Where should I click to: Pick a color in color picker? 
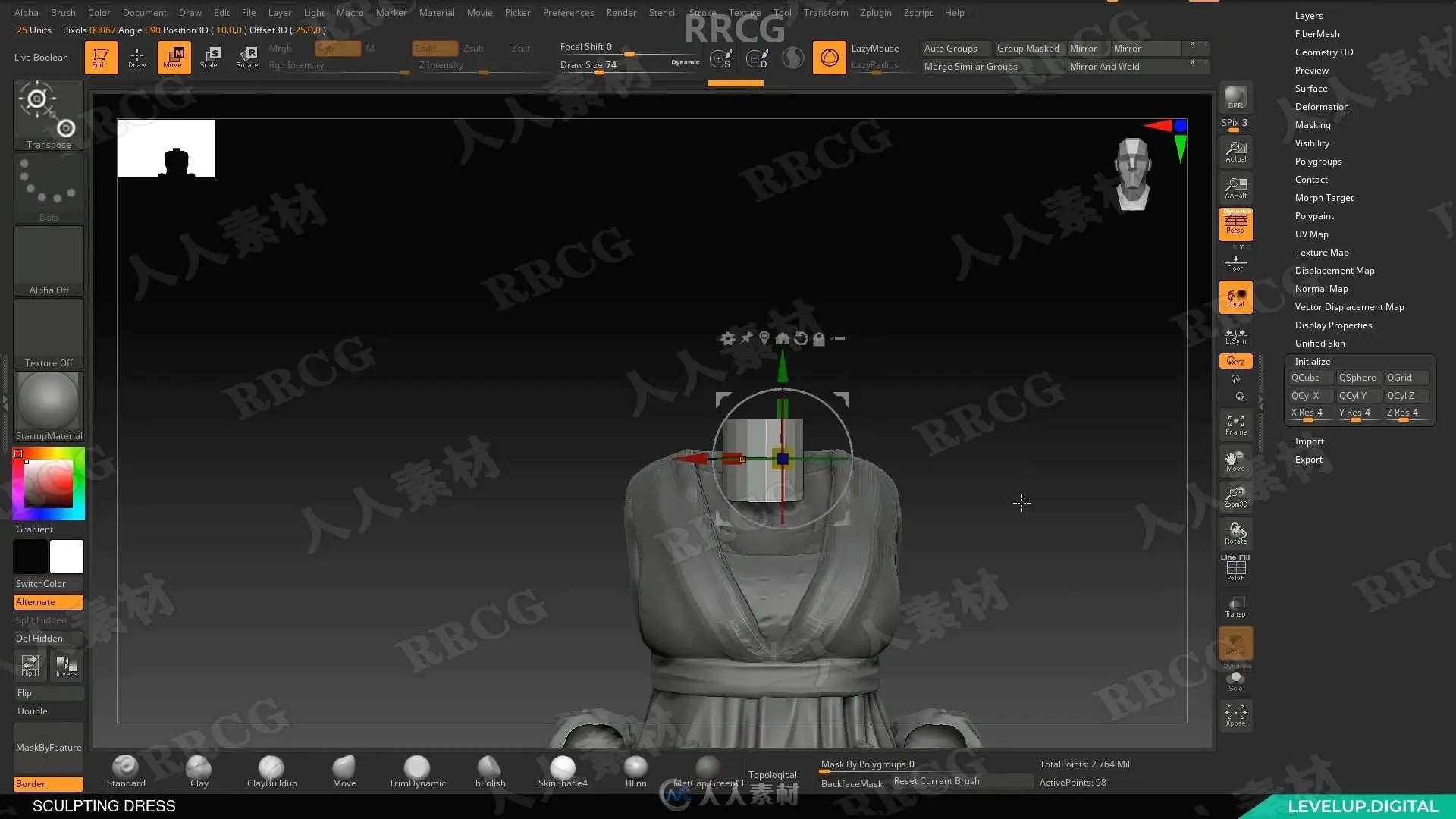(x=49, y=484)
